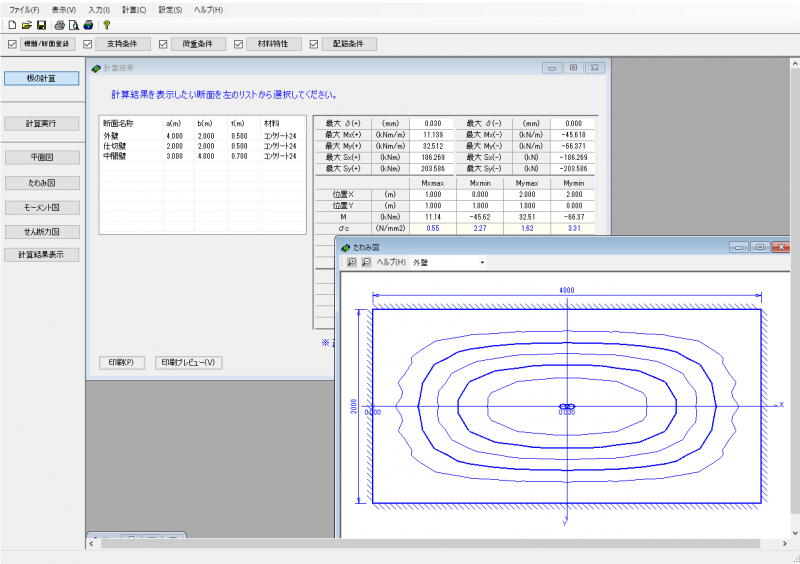Open print preview from toolbar icon
Screen dimensions: 800x564
pyautogui.click(x=74, y=24)
